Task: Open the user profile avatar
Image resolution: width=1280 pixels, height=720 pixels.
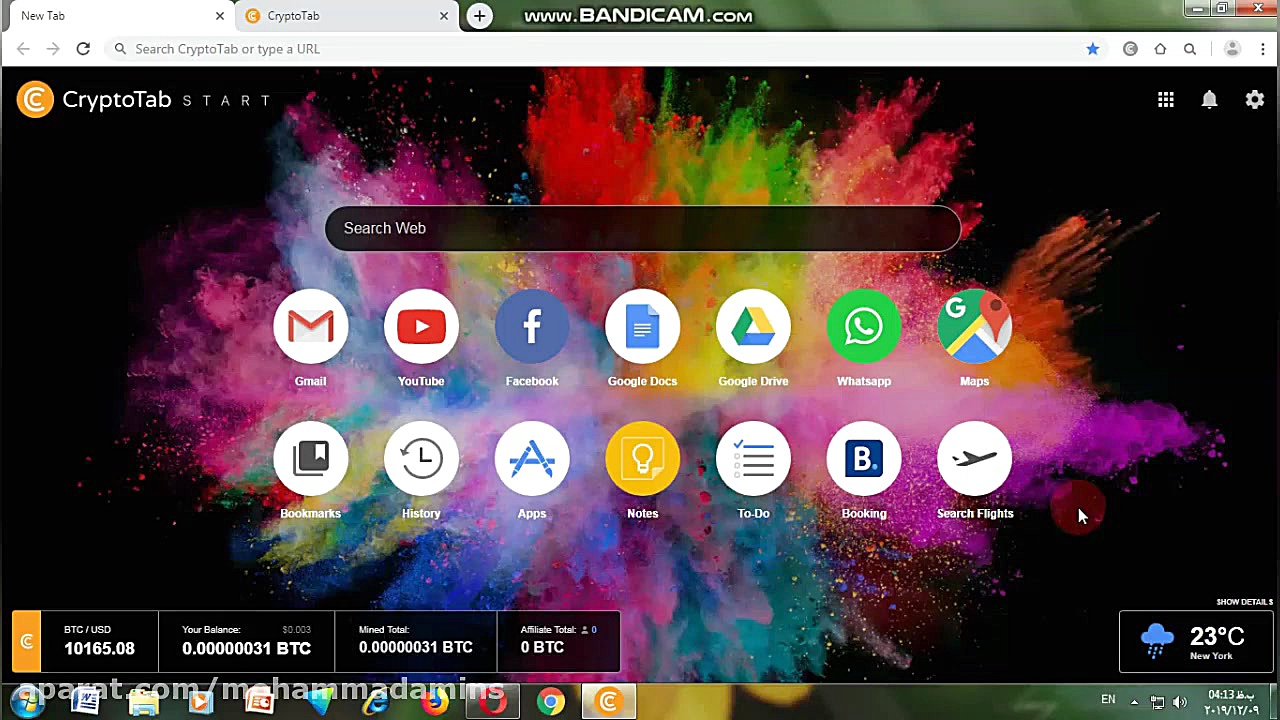Action: point(1232,49)
